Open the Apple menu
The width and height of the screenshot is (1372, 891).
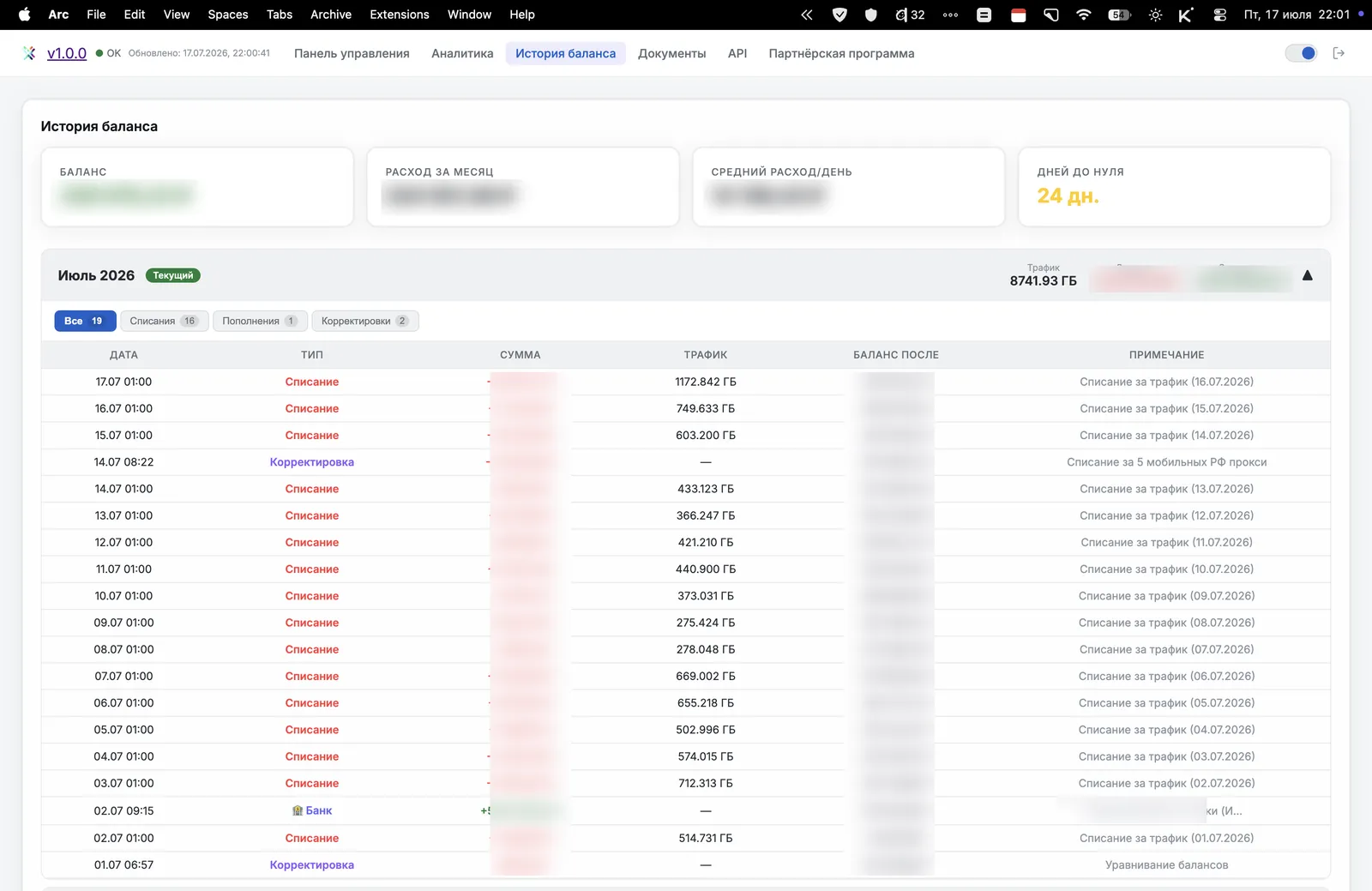24,15
